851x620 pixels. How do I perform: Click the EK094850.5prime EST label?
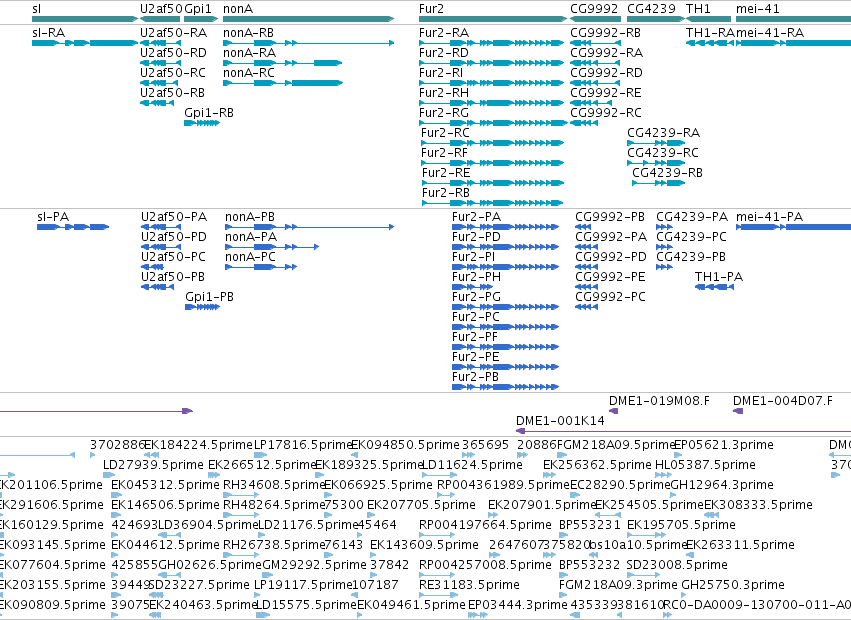coord(405,445)
